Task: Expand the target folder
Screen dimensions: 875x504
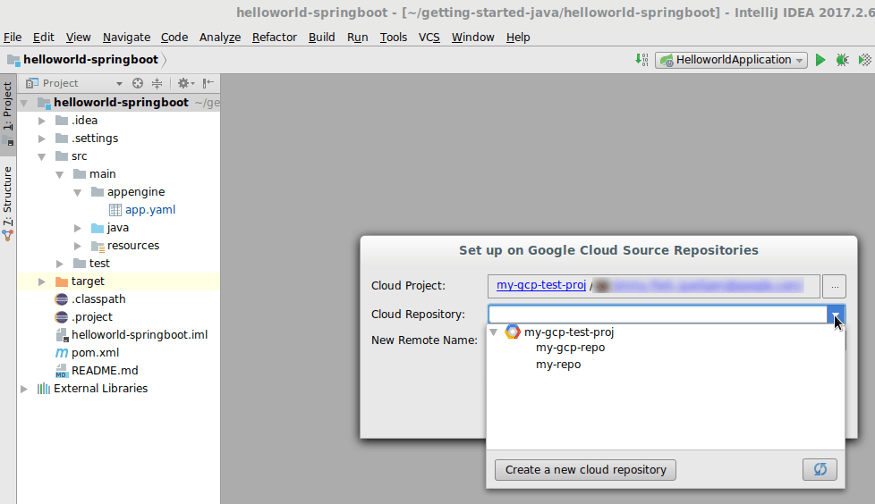Action: 42,281
